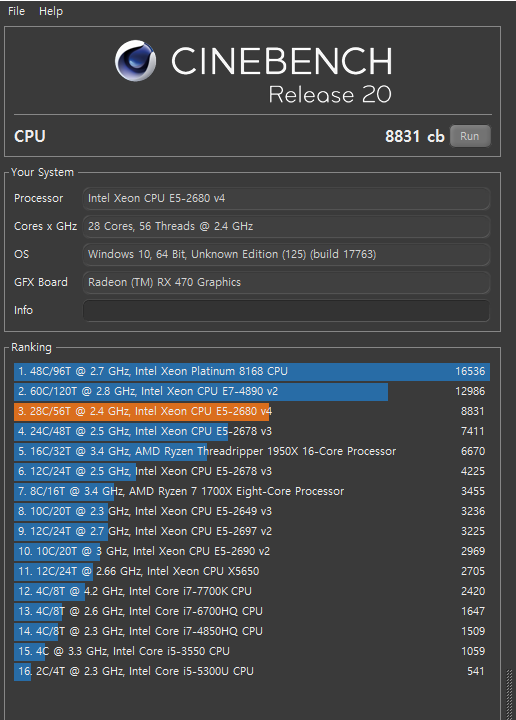Image resolution: width=516 pixels, height=720 pixels.
Task: Select the highlighted orange E5-2680 v4 result
Action: 252,411
